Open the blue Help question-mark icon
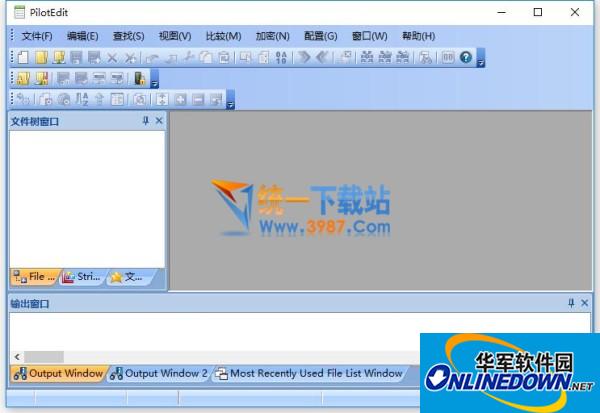Viewport: 600px width, 413px height. coord(466,57)
